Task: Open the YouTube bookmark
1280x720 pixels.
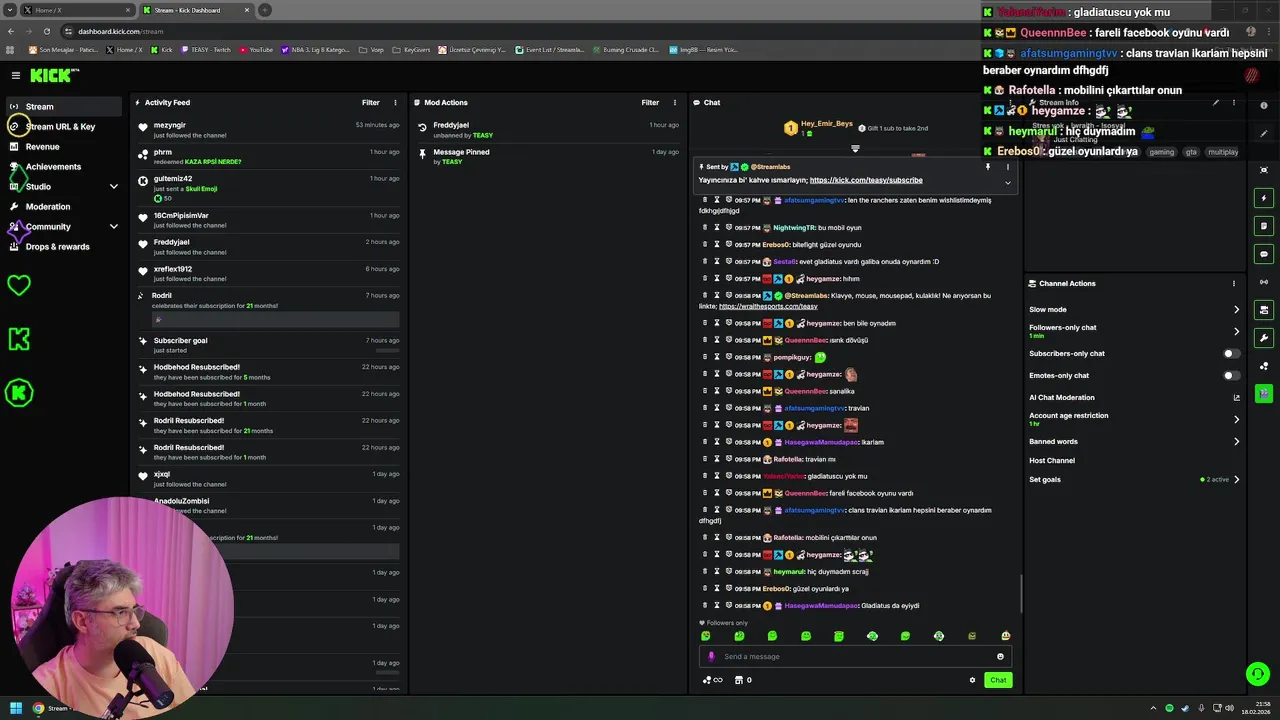Action: click(x=257, y=49)
